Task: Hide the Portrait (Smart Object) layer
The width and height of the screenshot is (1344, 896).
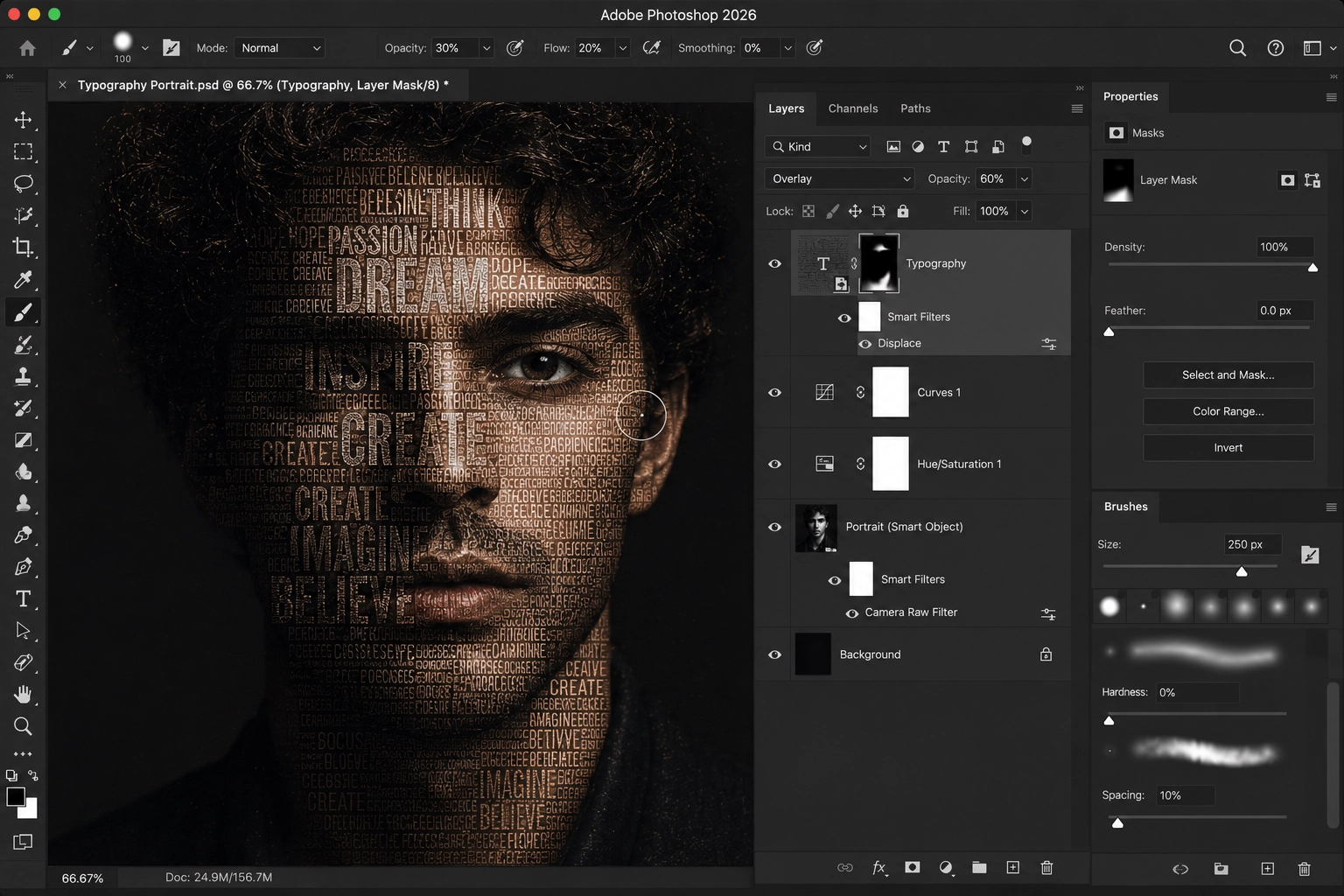Action: (x=774, y=528)
